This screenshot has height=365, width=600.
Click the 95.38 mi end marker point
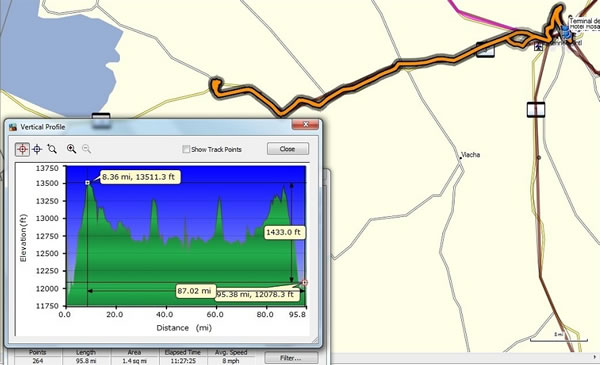pos(305,283)
